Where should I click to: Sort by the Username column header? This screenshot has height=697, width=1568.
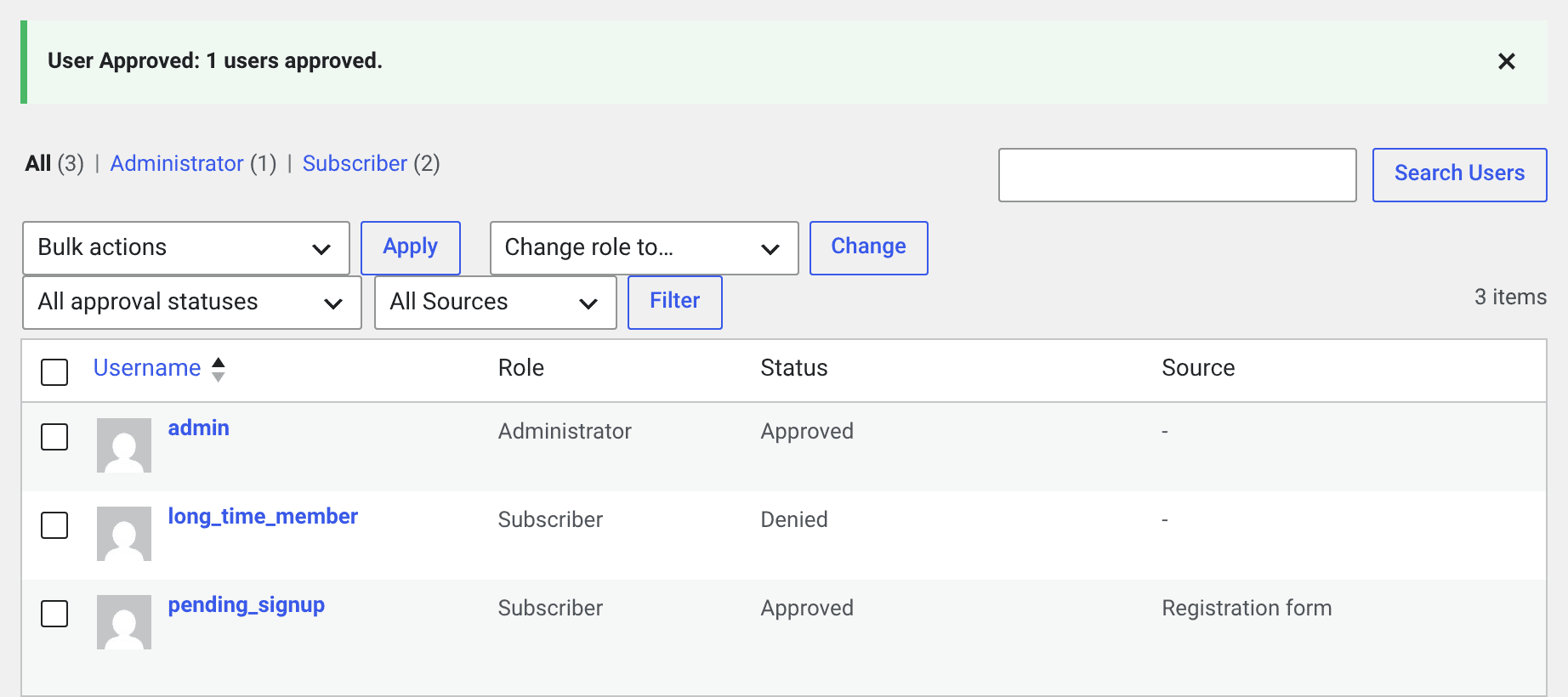tap(147, 368)
